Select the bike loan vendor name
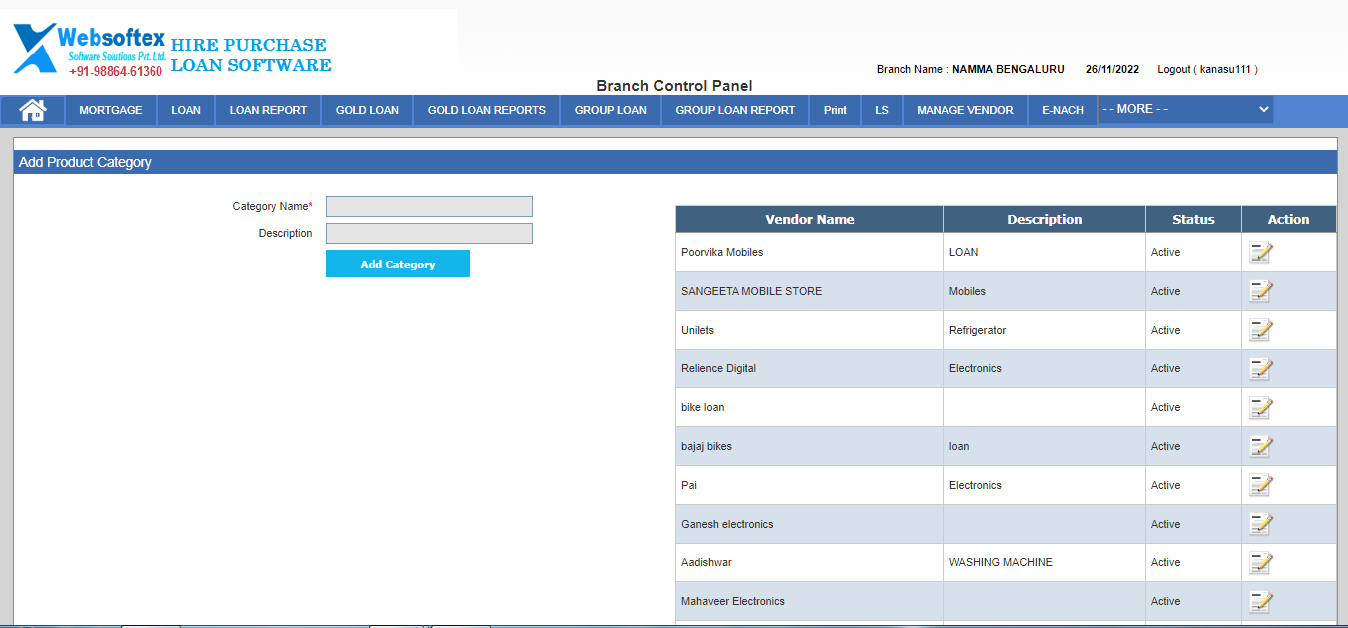 coord(702,407)
